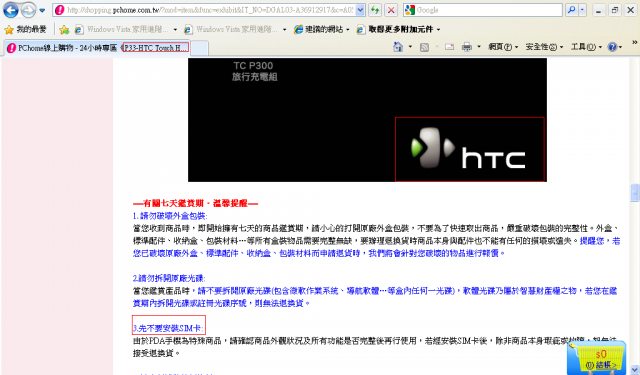The height and width of the screenshot is (375, 640).
Task: Open the Print options dropdown arrow
Action: tap(479, 47)
